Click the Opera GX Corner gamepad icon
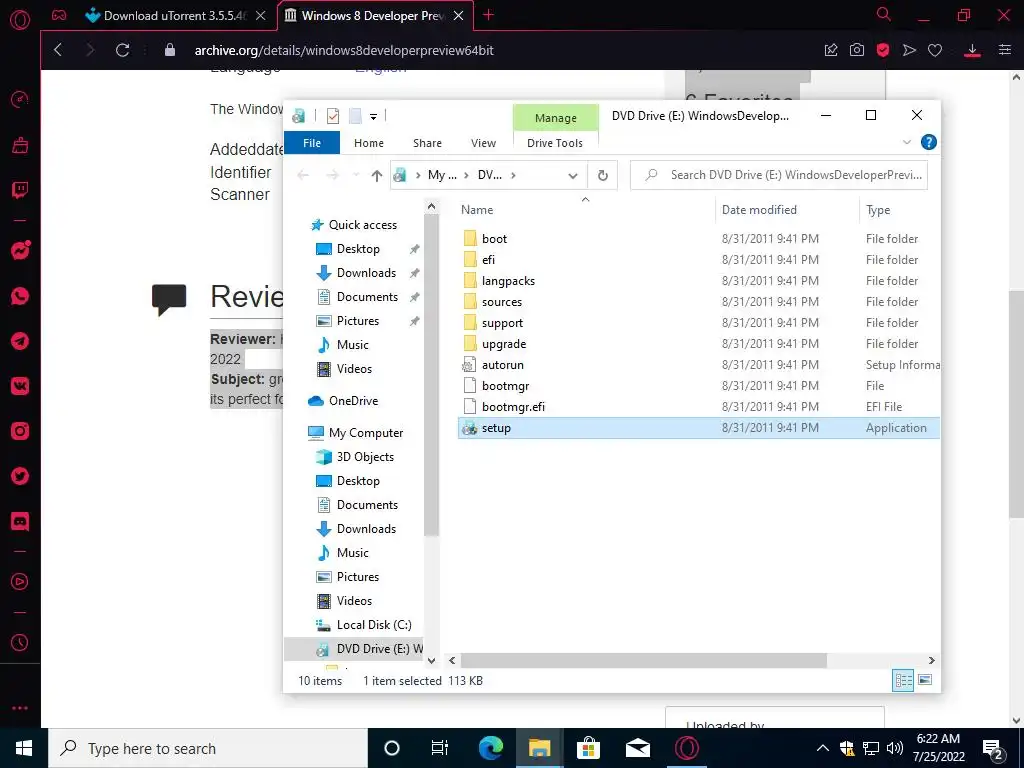 pyautogui.click(x=59, y=15)
